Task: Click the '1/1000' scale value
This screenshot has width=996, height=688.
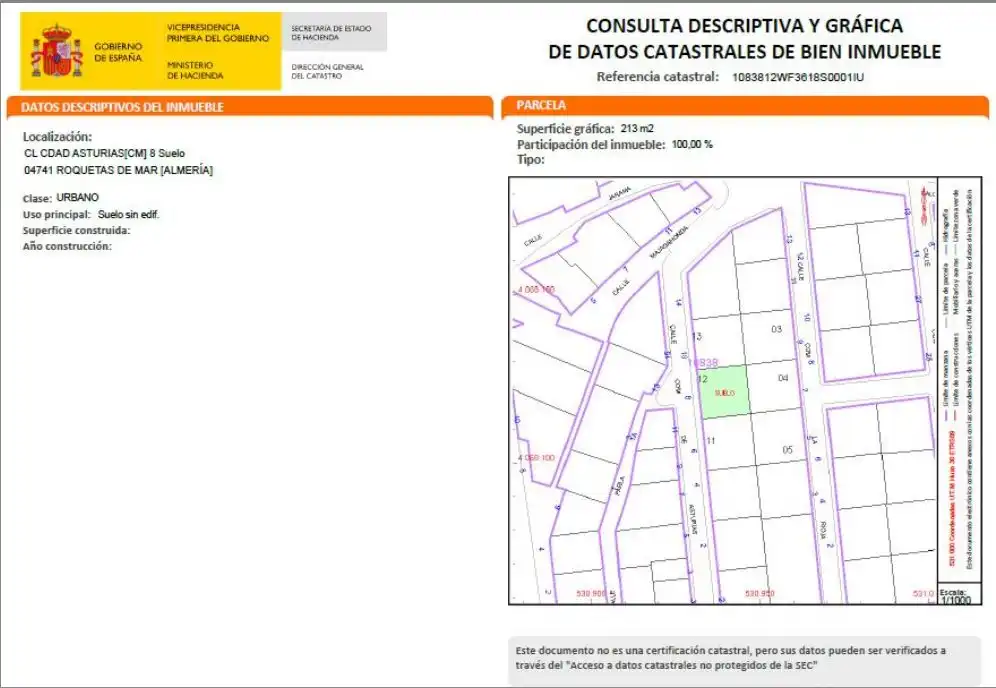Action: [956, 600]
